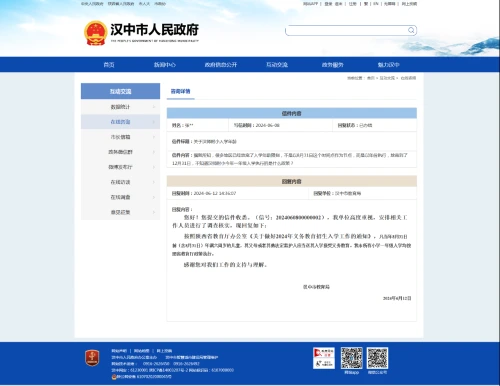Click the 网站地图 footer link
The image size is (500, 386).
tap(142, 351)
